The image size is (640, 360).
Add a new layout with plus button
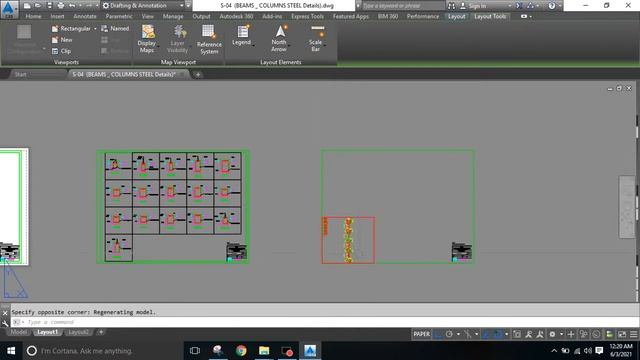coord(101,332)
